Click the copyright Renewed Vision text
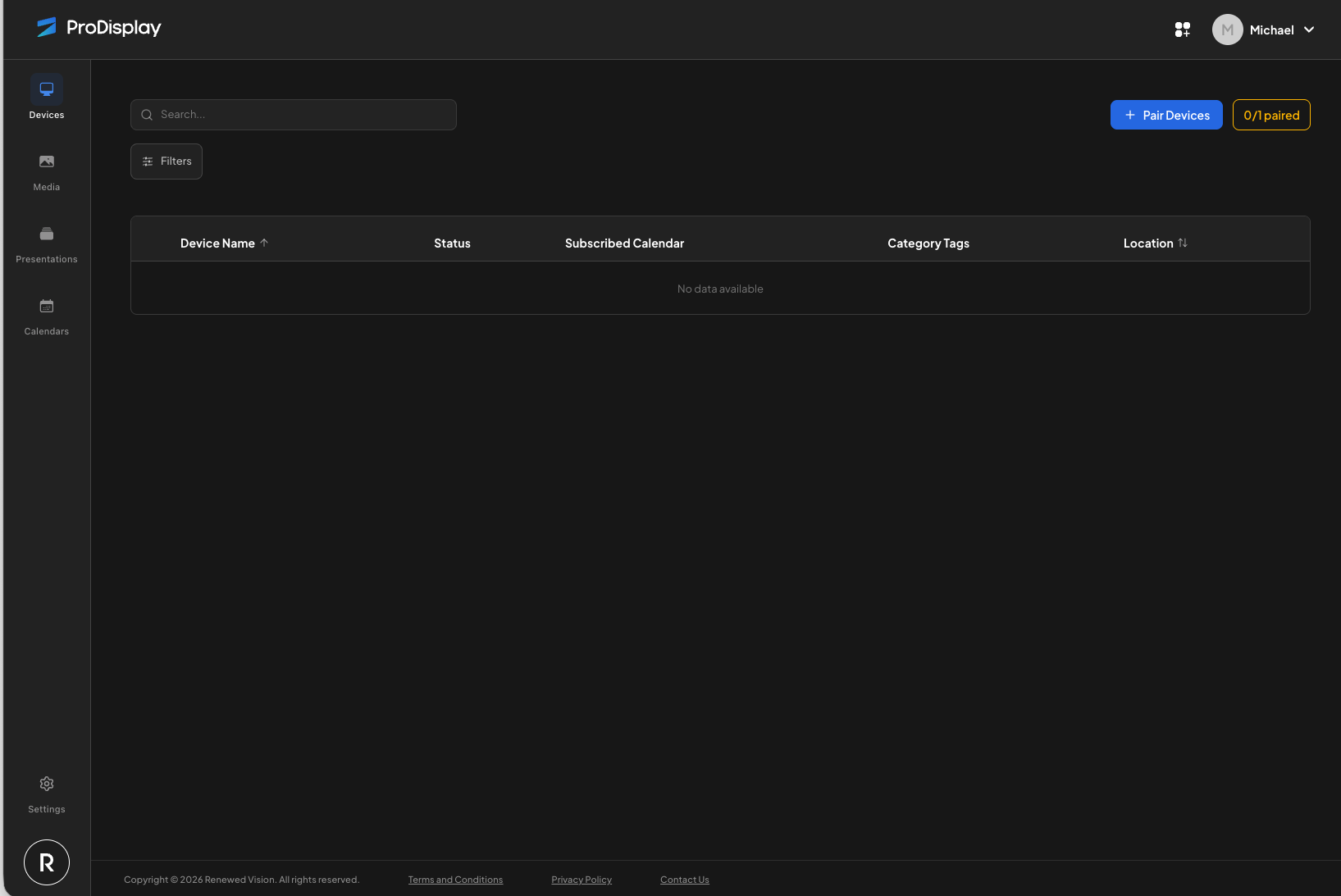Viewport: 1341px width, 896px height. [241, 880]
